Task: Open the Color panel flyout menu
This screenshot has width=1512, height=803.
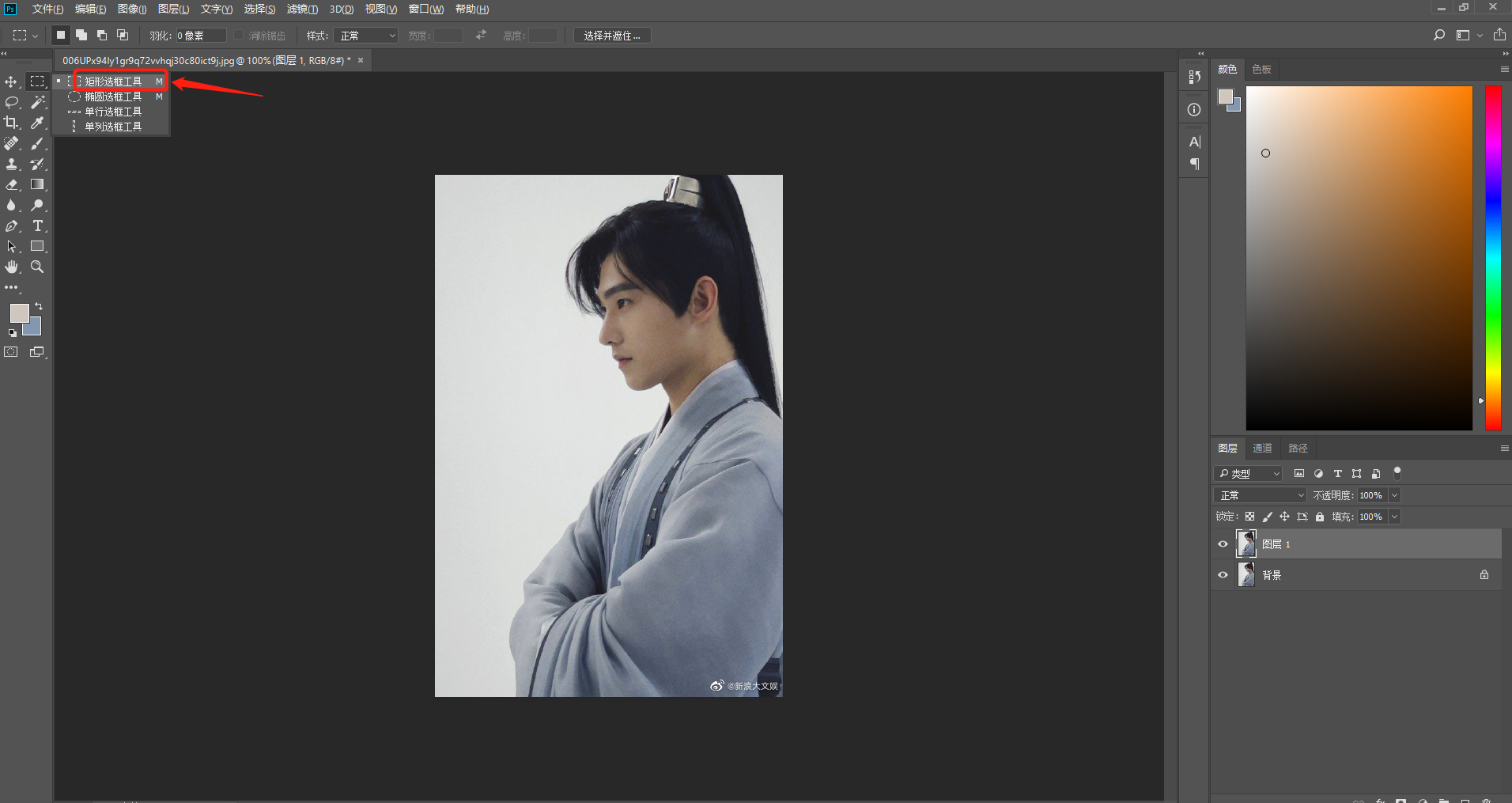Action: click(1504, 69)
